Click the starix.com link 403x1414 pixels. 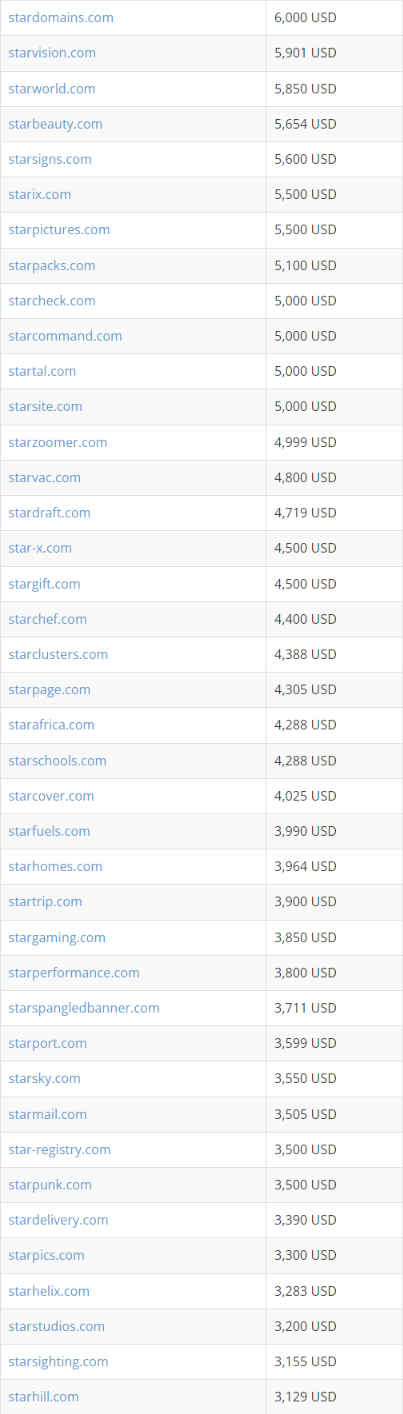point(40,194)
